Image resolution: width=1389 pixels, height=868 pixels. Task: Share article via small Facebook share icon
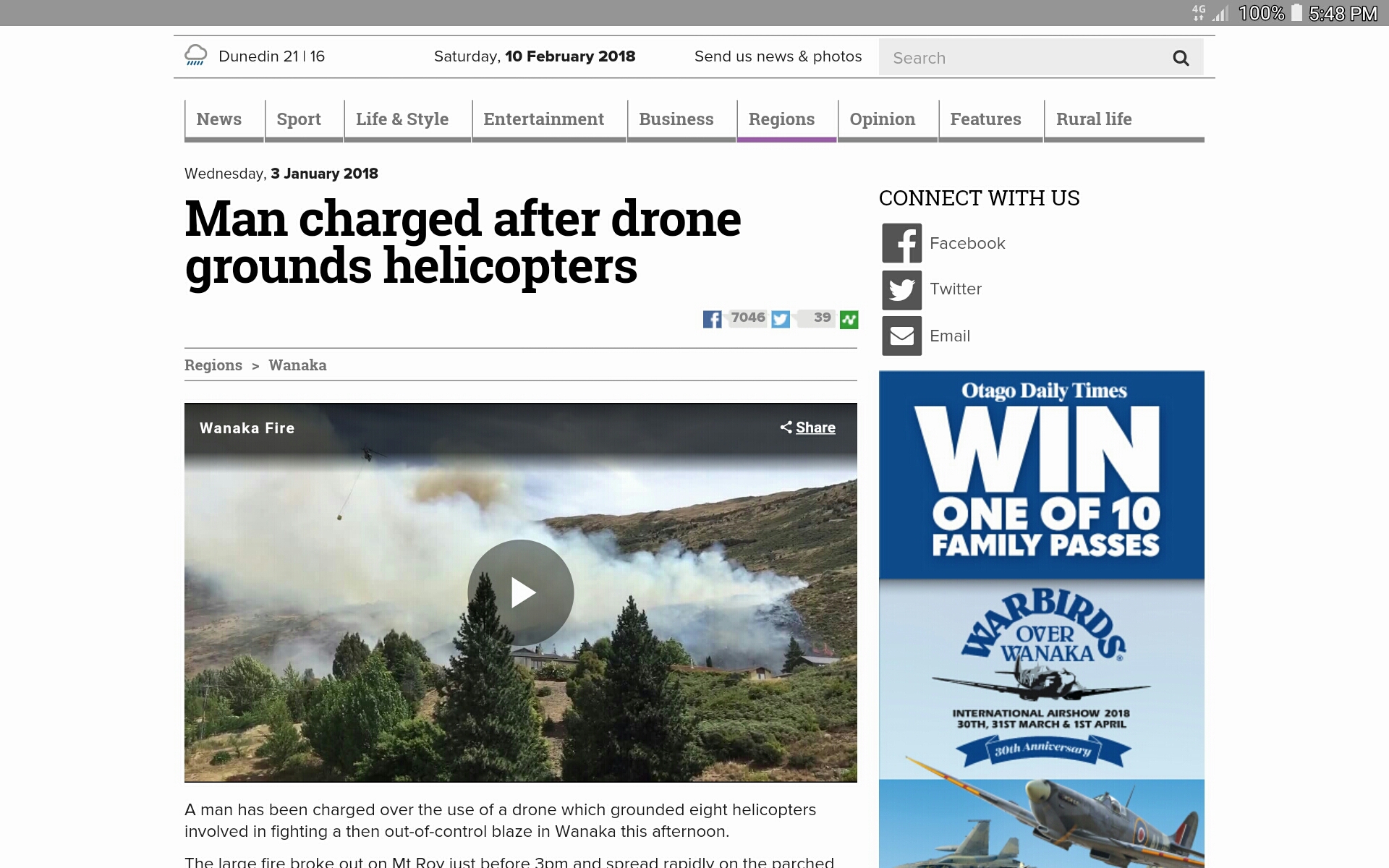[x=712, y=319]
